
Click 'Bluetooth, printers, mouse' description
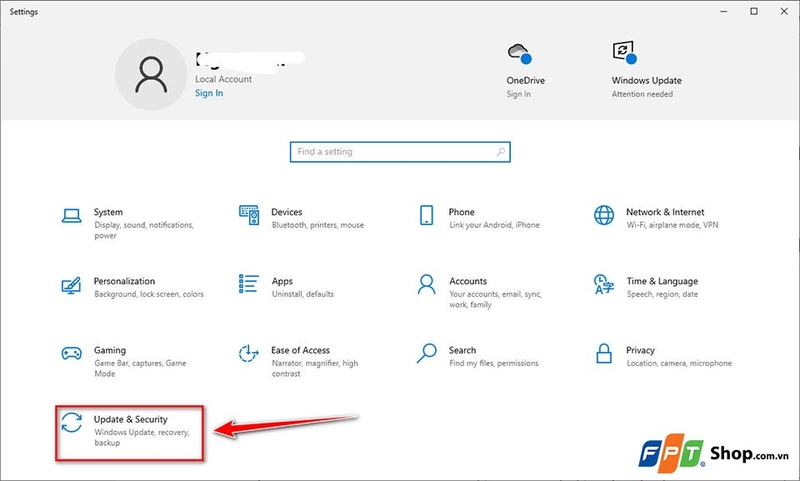[318, 225]
